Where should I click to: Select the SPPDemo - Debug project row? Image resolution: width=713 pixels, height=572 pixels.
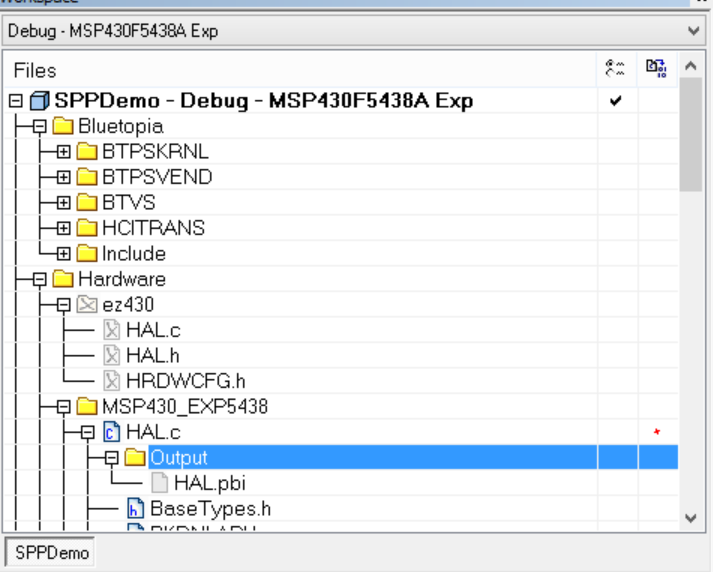pyautogui.click(x=264, y=100)
